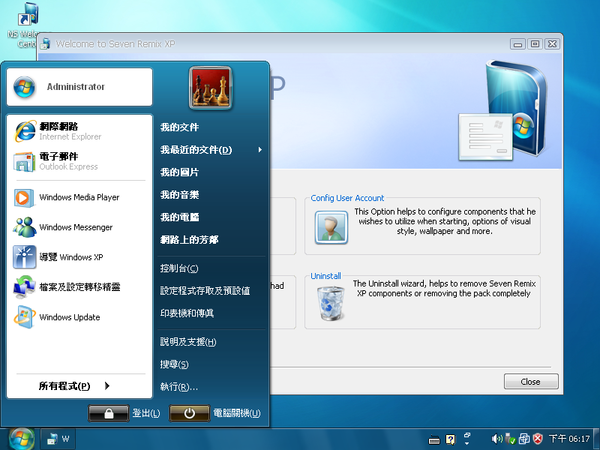
Task: Click the Seven Remix XP box artwork
Action: click(x=503, y=110)
